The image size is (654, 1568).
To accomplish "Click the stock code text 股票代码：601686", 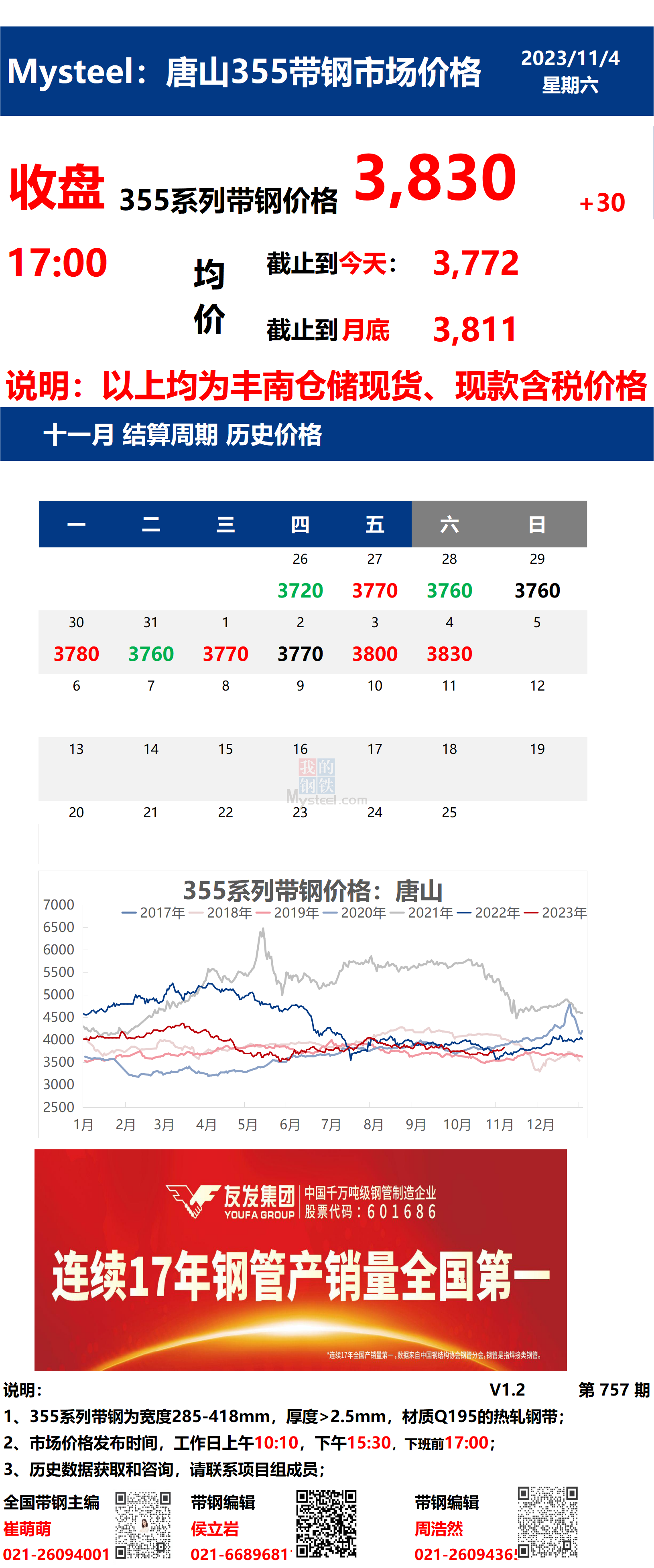I will tap(370, 1212).
